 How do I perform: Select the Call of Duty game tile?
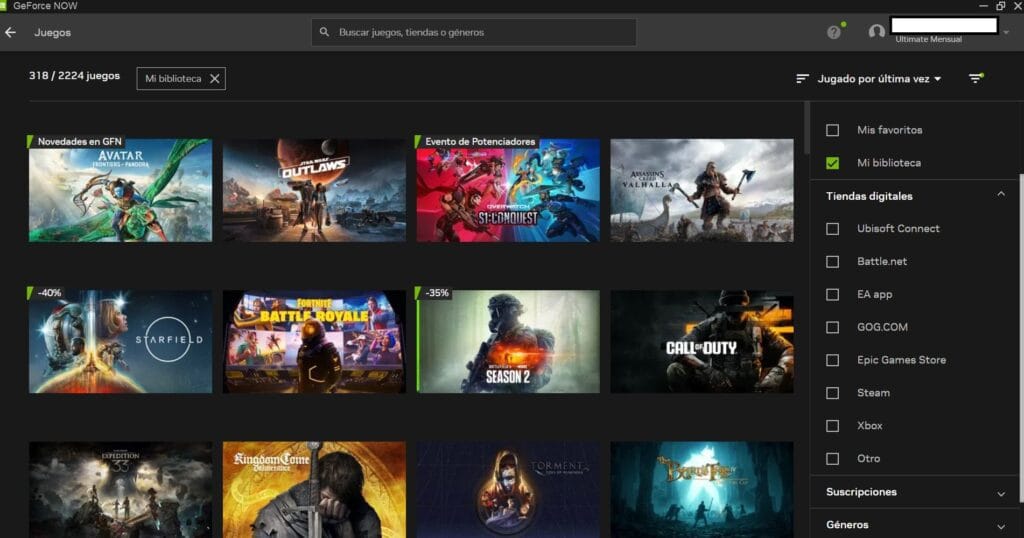pyautogui.click(x=701, y=342)
